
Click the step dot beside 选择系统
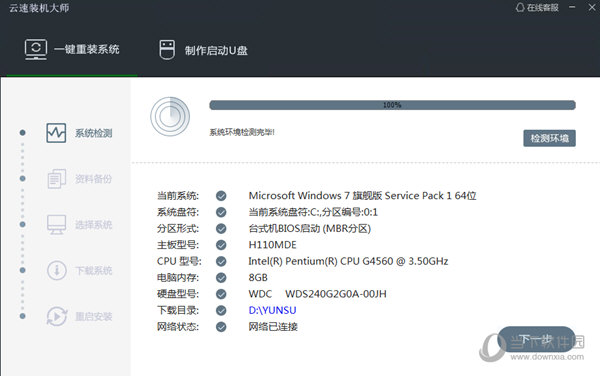(23, 225)
